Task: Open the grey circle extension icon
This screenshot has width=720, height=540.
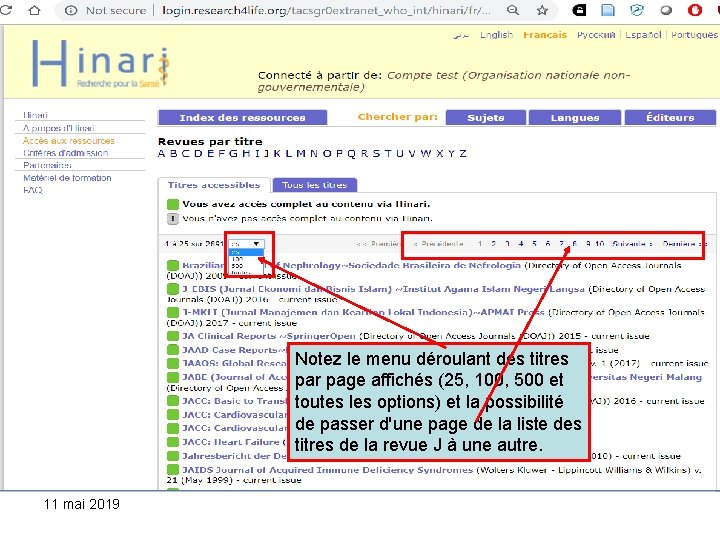Action: 666,10
